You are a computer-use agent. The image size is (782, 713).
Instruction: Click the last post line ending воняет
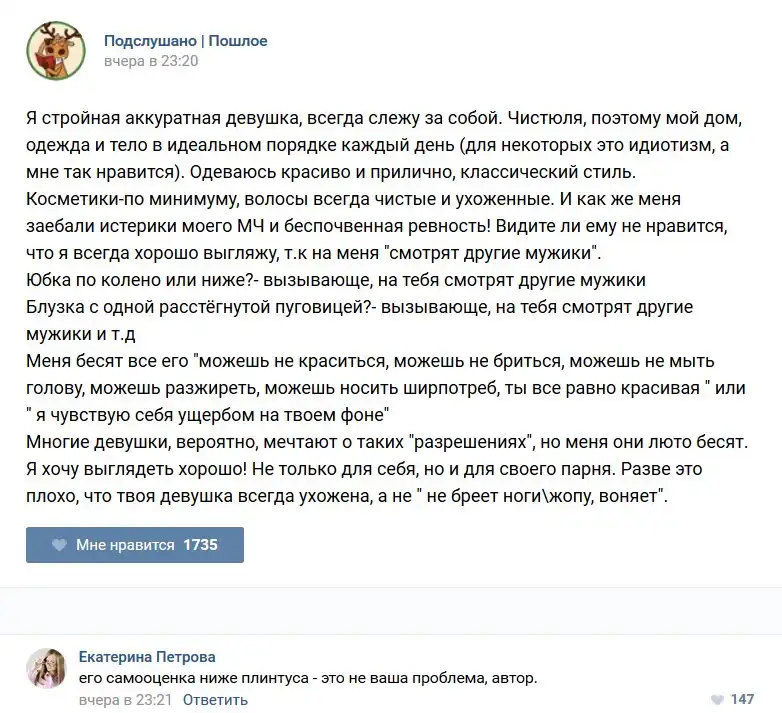pos(347,496)
